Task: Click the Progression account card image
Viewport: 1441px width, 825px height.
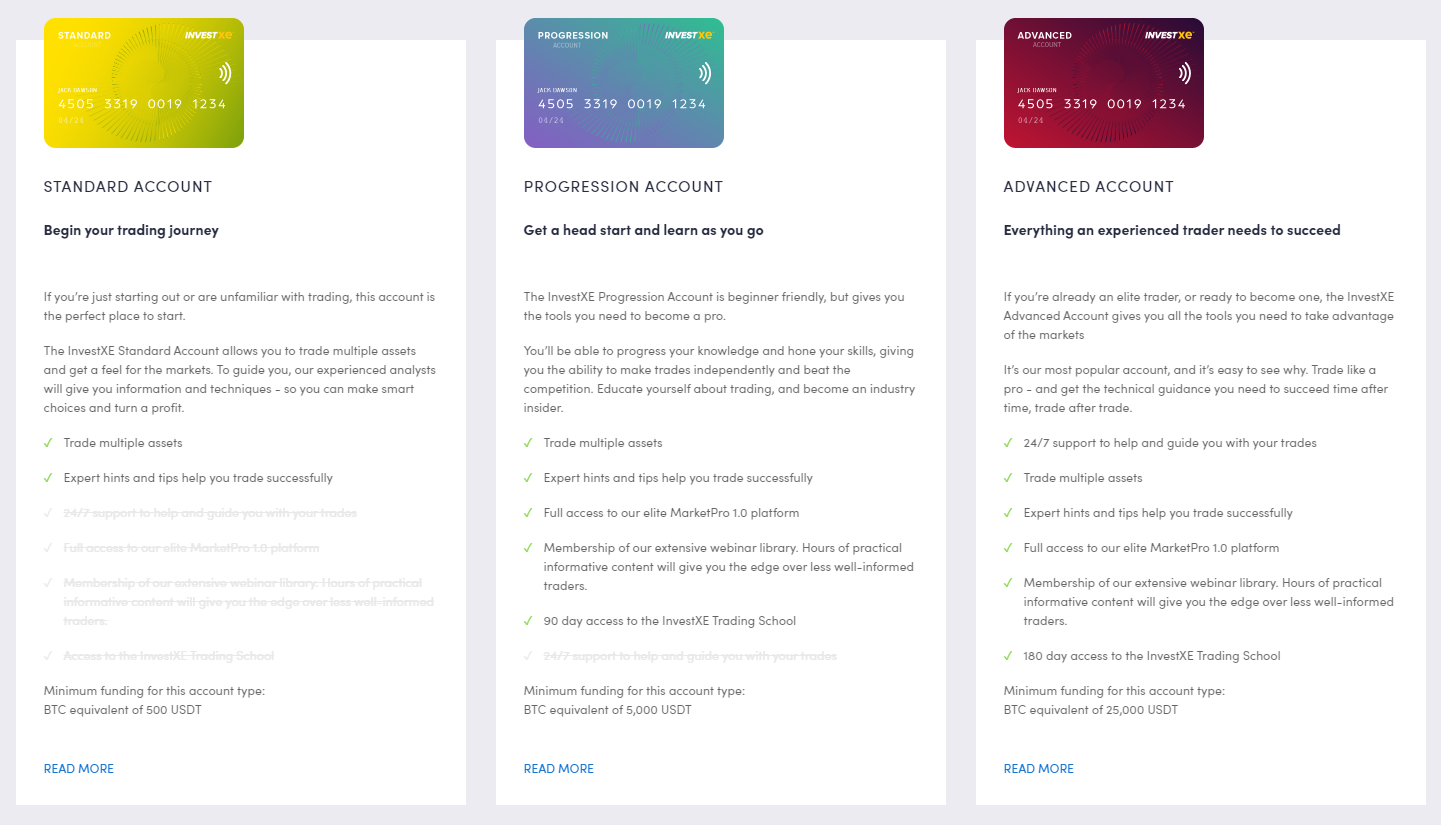Action: pyautogui.click(x=624, y=83)
